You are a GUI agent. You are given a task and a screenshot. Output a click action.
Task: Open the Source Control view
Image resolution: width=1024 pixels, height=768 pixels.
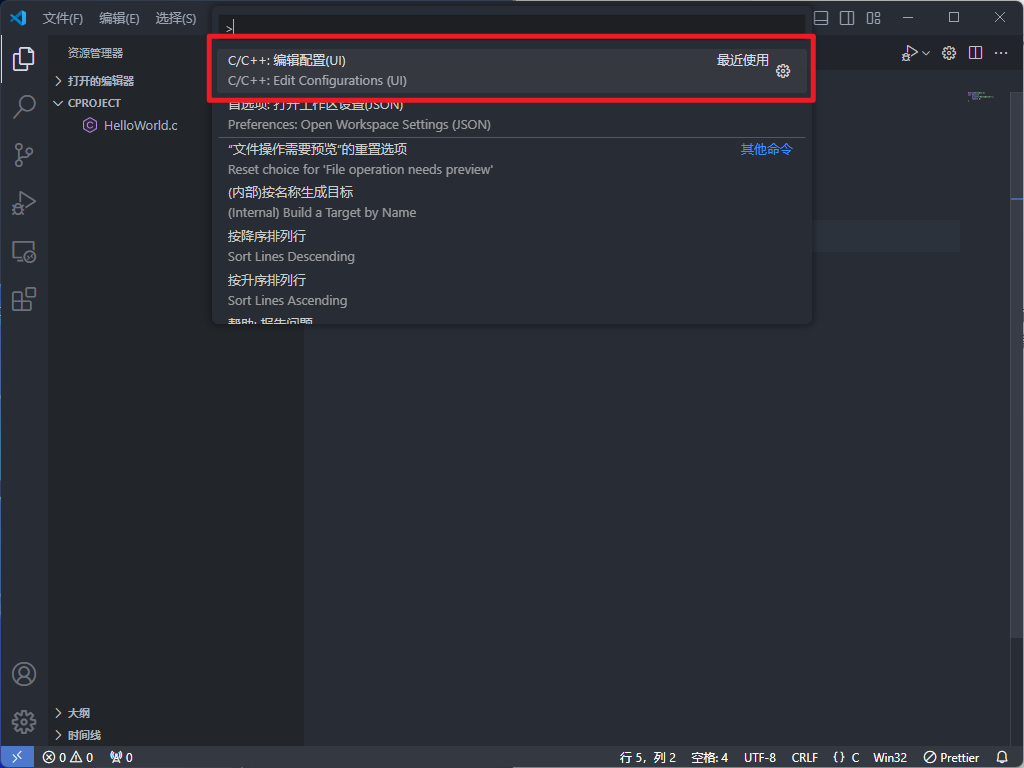(24, 155)
